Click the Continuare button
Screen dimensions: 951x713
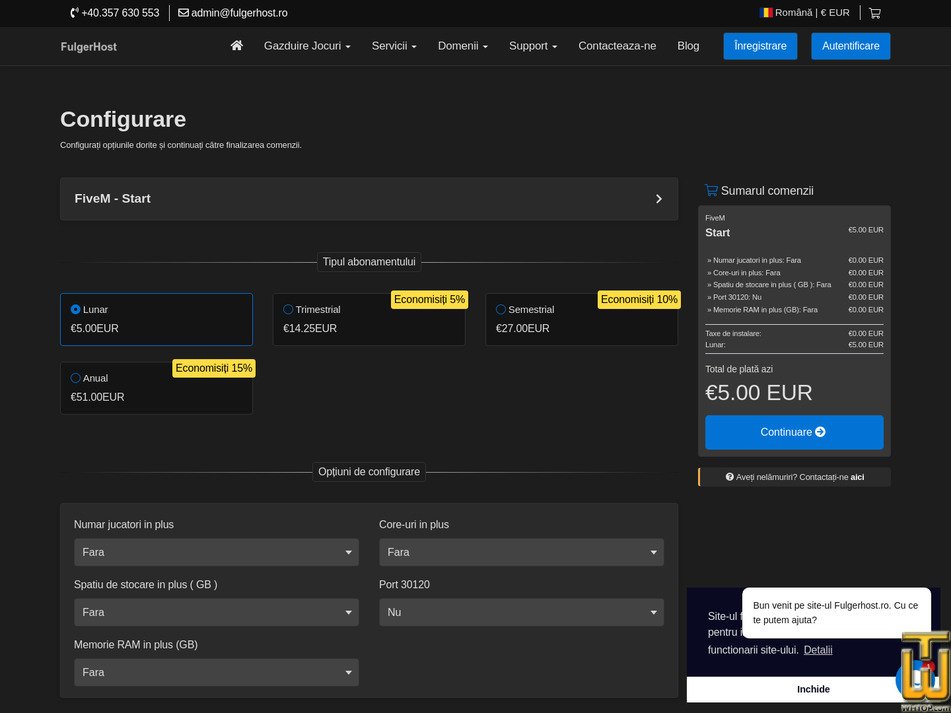[x=794, y=432]
